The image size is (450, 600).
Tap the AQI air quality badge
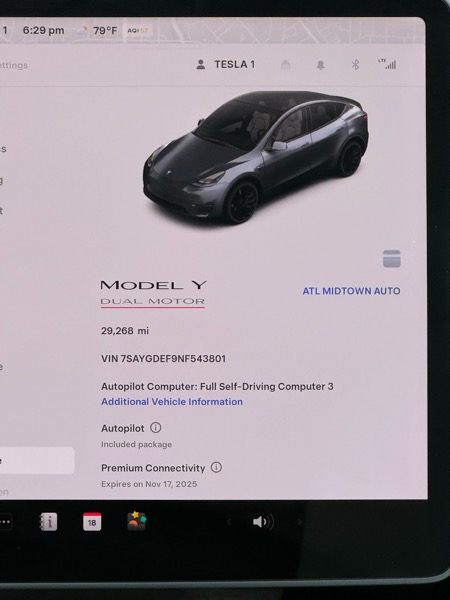coord(138,30)
